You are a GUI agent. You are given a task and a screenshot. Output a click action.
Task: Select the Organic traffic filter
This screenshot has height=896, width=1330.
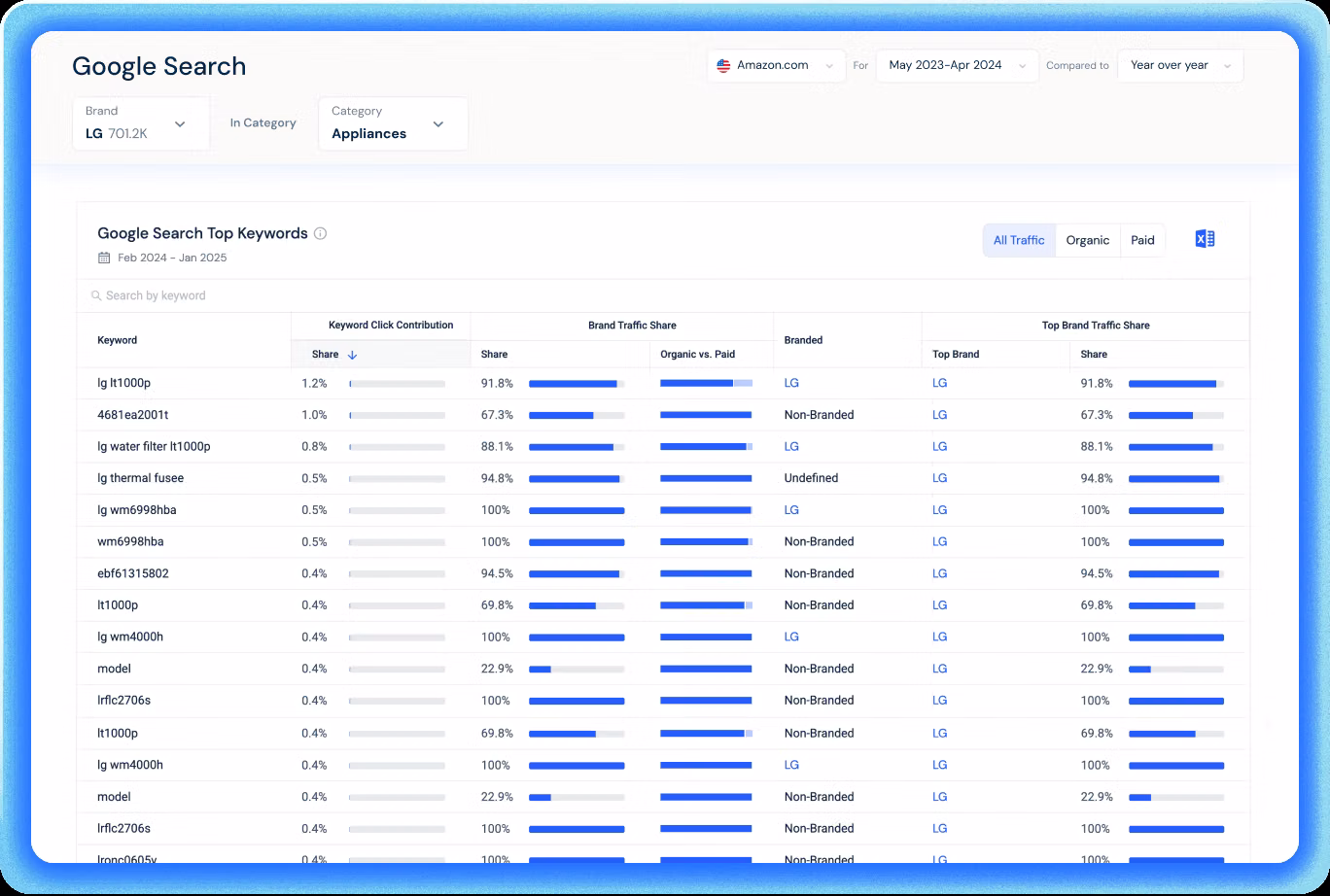coord(1087,240)
